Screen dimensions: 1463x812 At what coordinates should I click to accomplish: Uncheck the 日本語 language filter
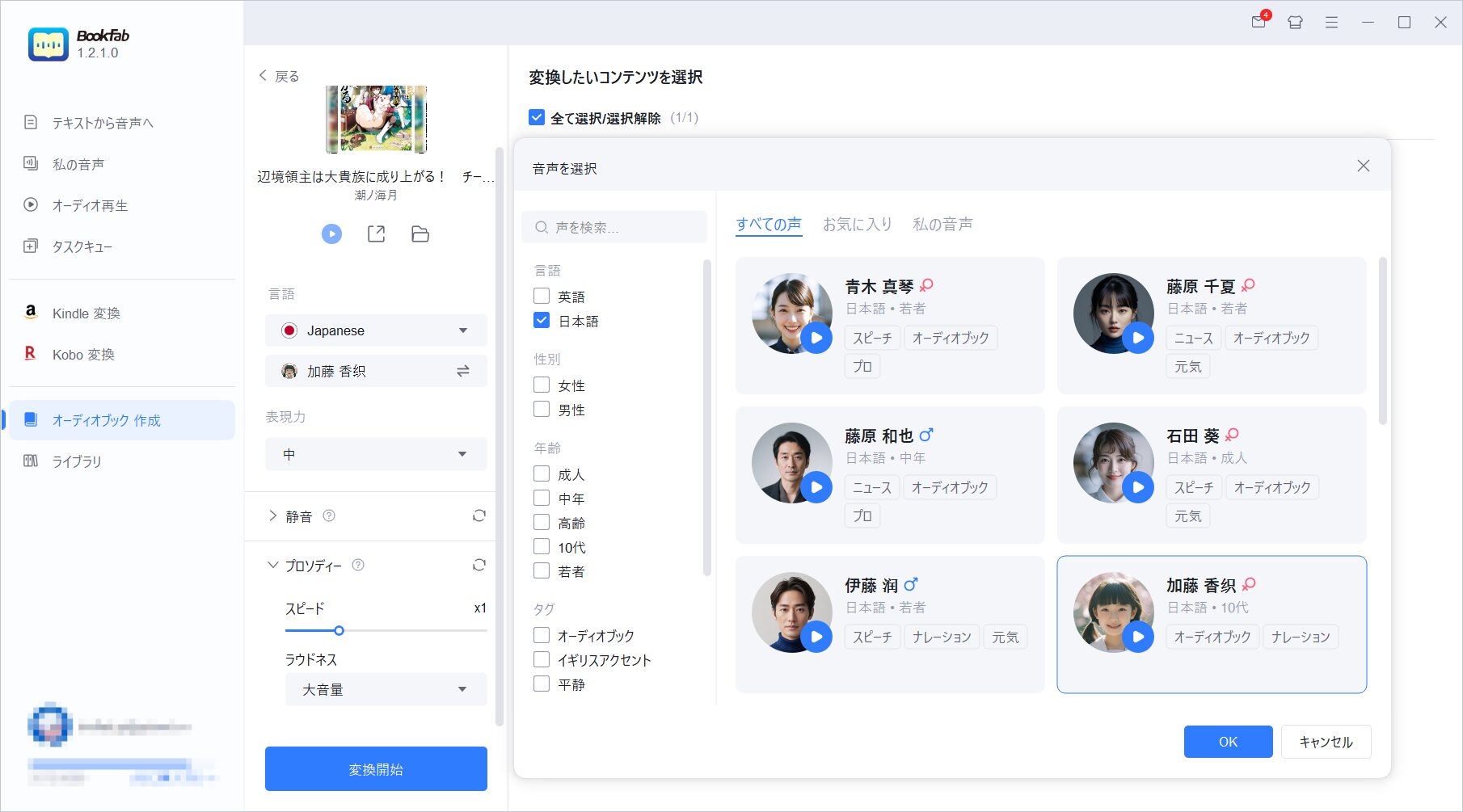click(x=541, y=320)
